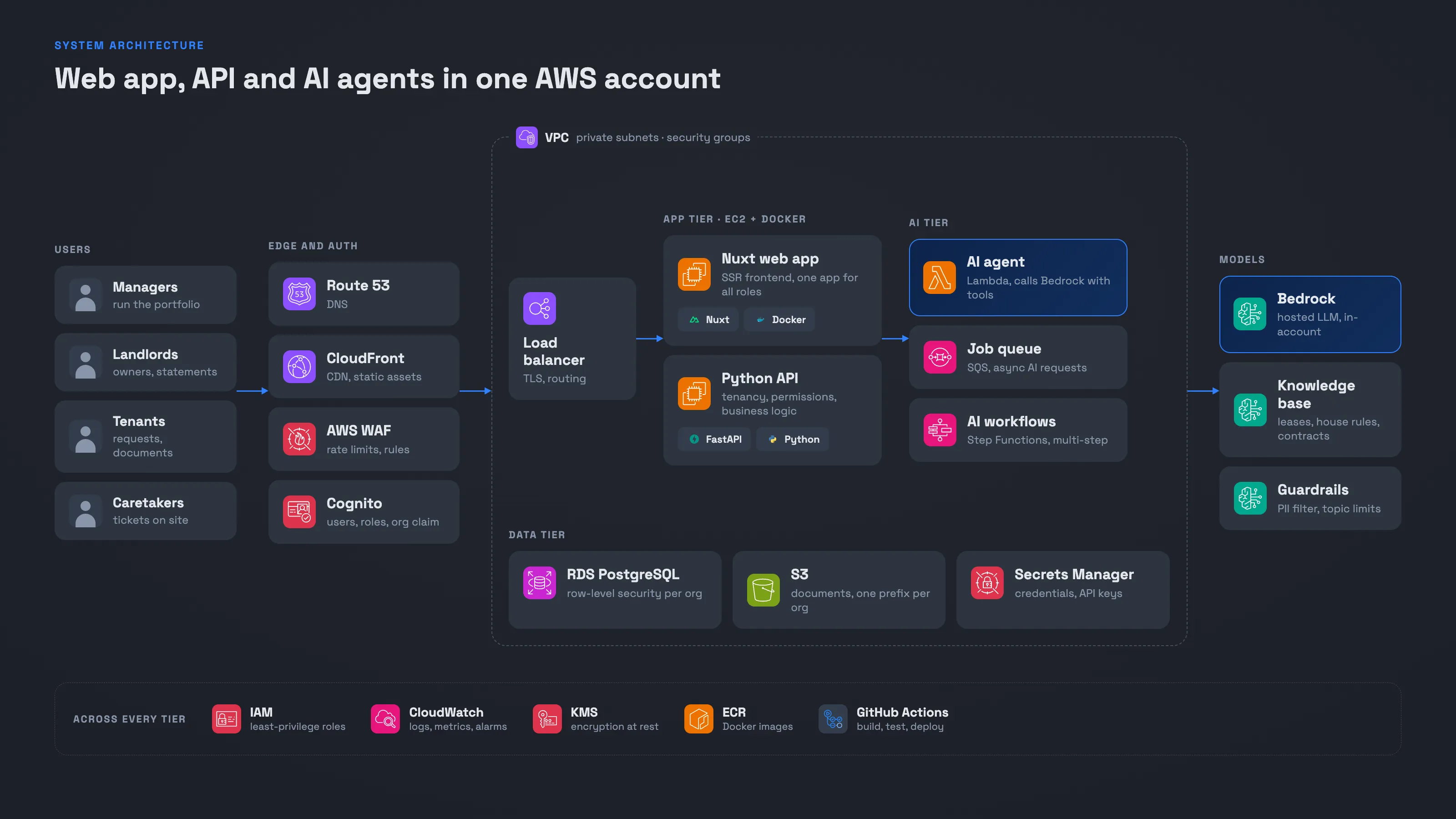Click the 'Route 53' card title

click(358, 286)
